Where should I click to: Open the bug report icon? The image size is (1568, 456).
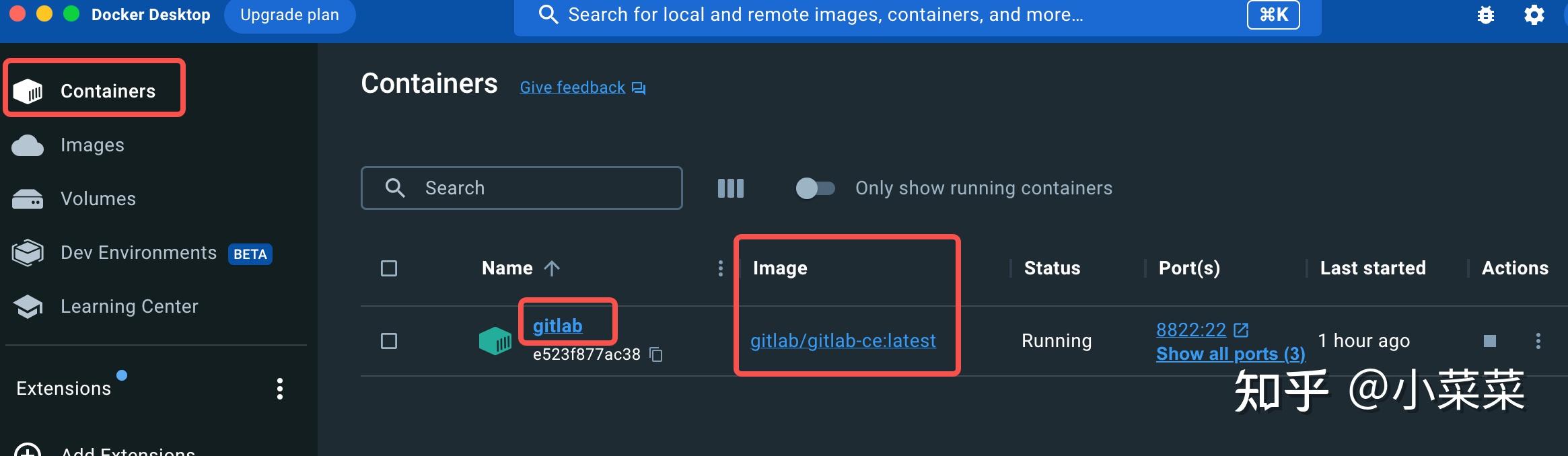(x=1486, y=14)
